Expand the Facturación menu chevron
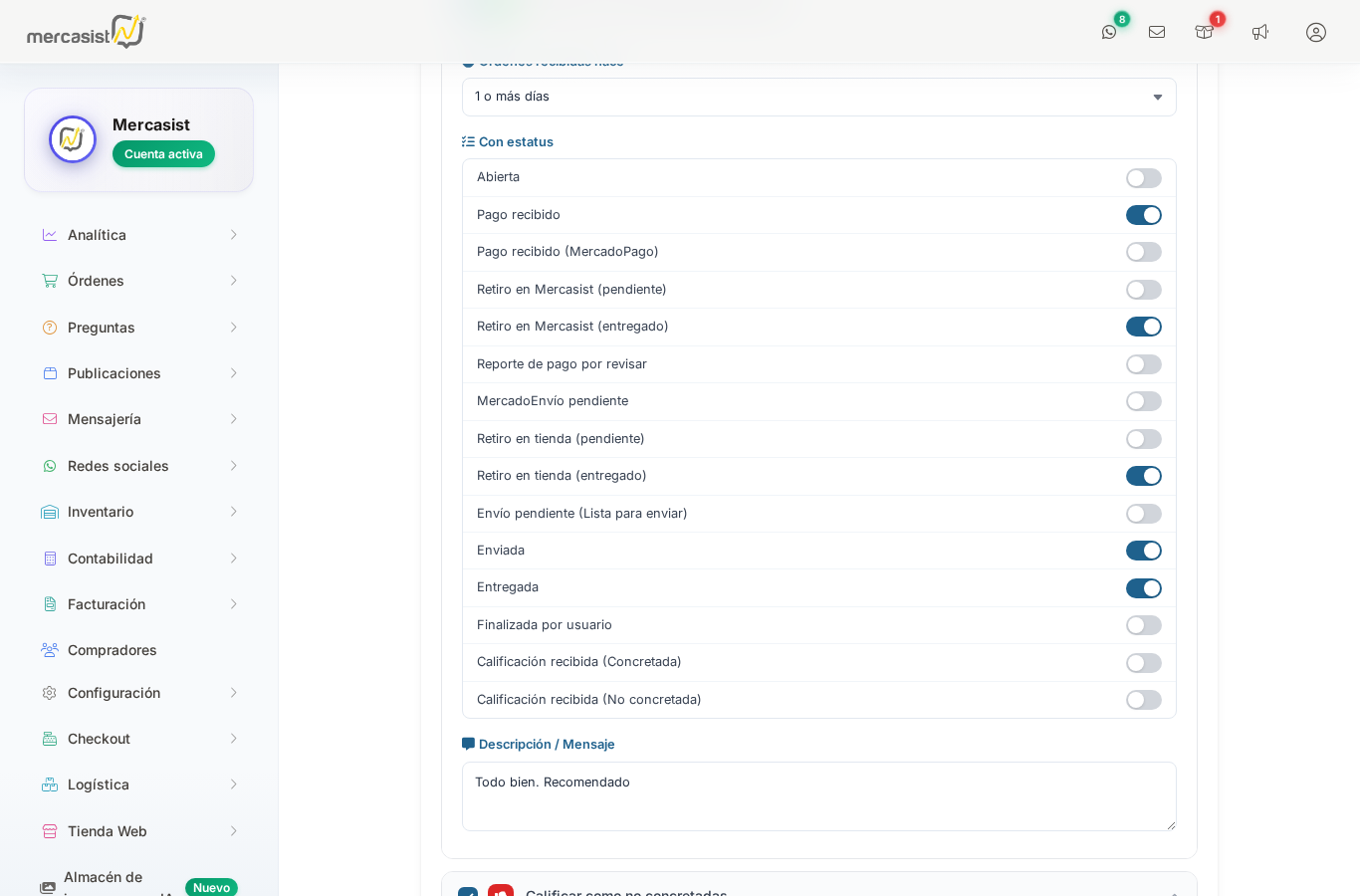This screenshot has width=1360, height=896. (x=234, y=604)
